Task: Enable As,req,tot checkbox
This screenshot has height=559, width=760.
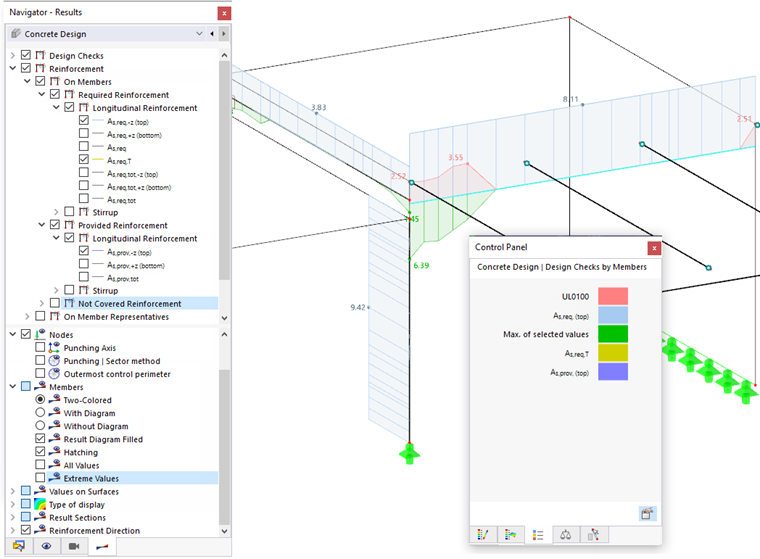Action: tap(84, 199)
